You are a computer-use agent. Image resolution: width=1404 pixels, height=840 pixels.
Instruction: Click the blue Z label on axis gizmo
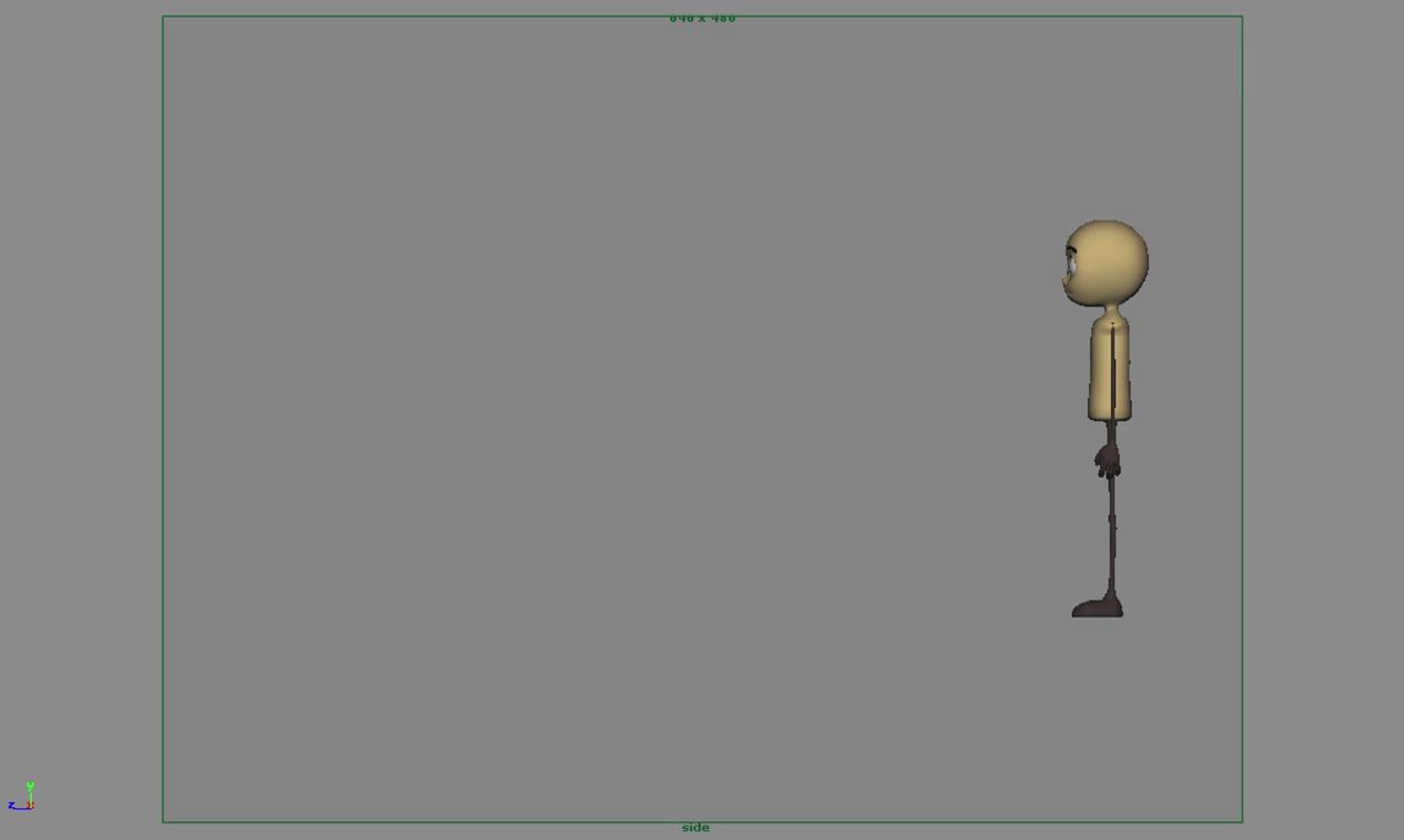(11, 805)
